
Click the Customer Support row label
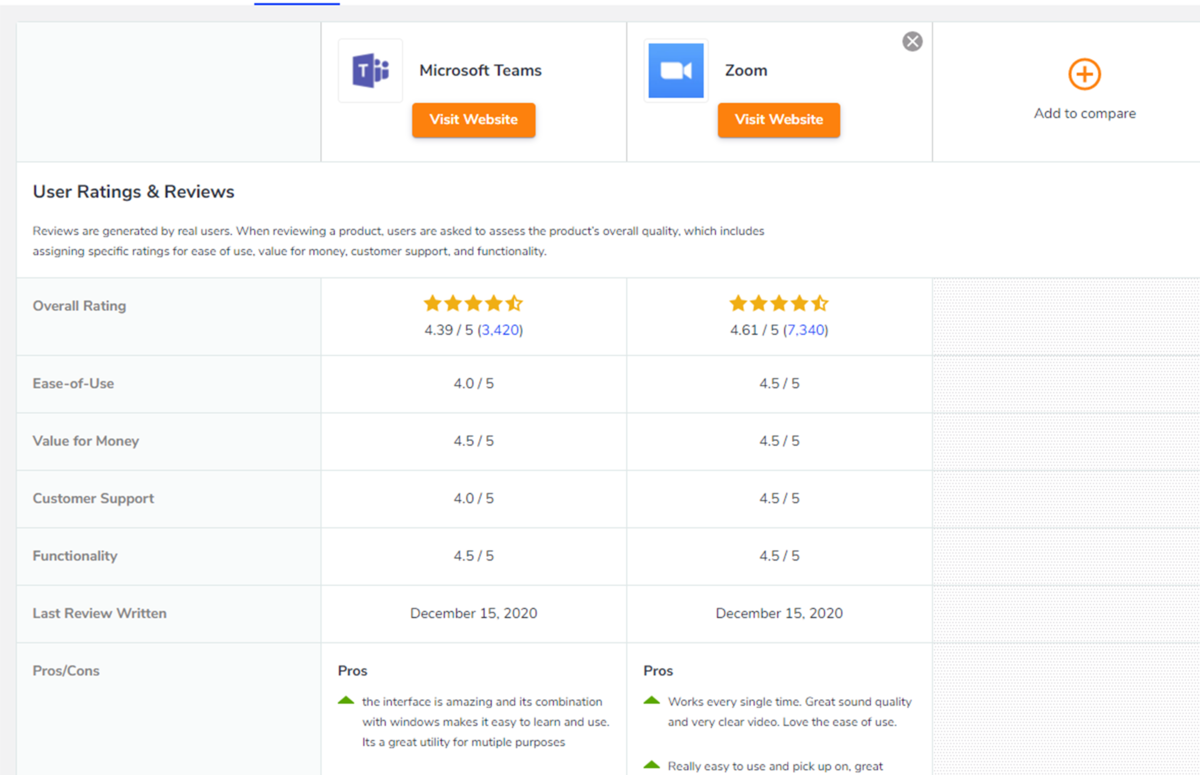pyautogui.click(x=93, y=498)
